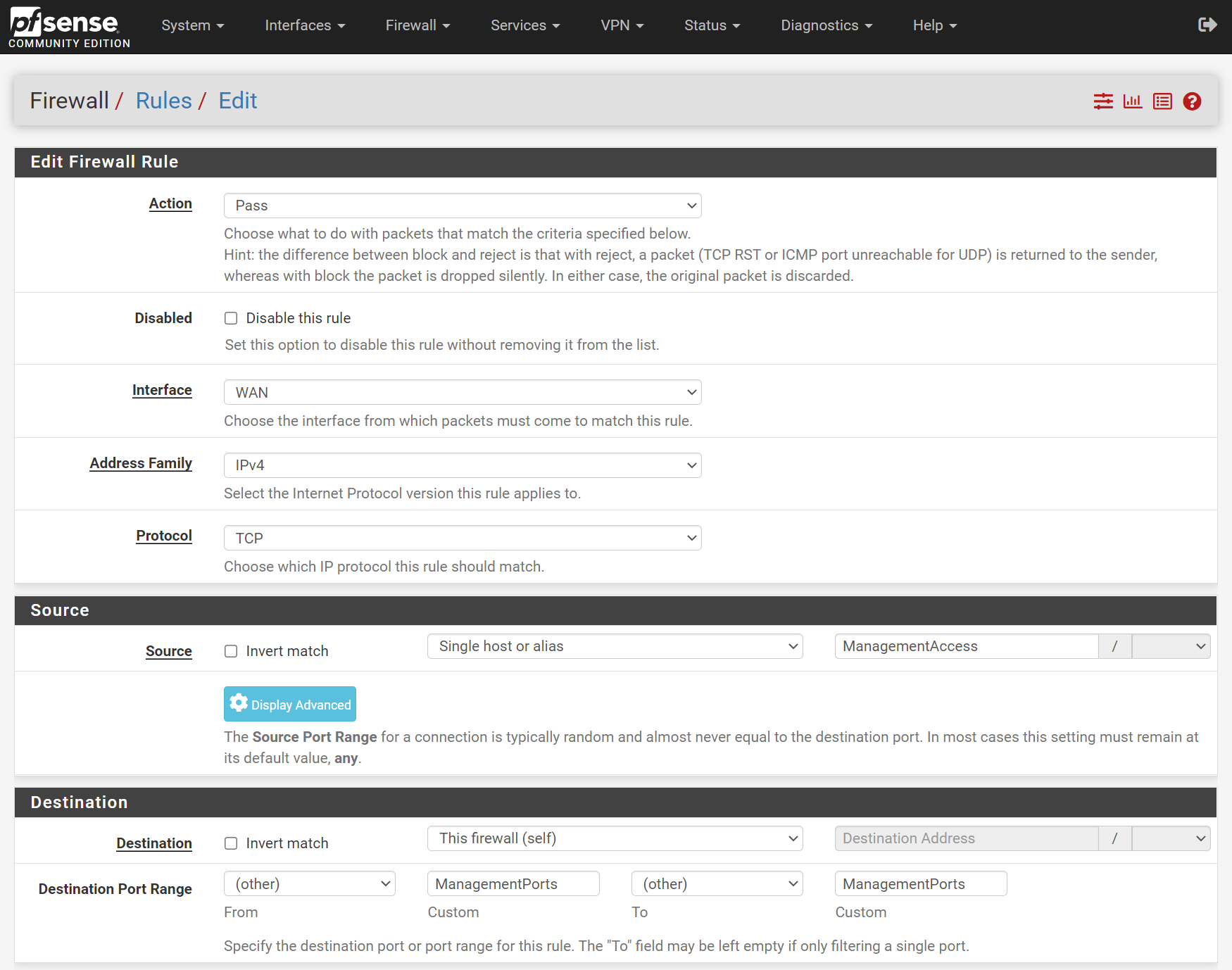Open the Protocol dropdown showing TCP
1232x970 pixels.
[x=463, y=538]
